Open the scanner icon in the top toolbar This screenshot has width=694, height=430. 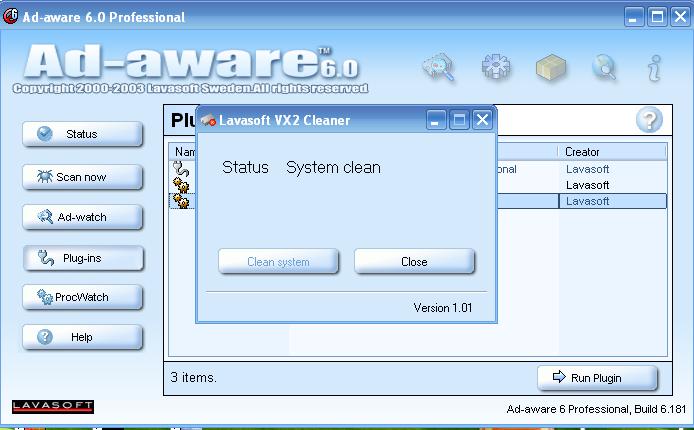tap(439, 67)
